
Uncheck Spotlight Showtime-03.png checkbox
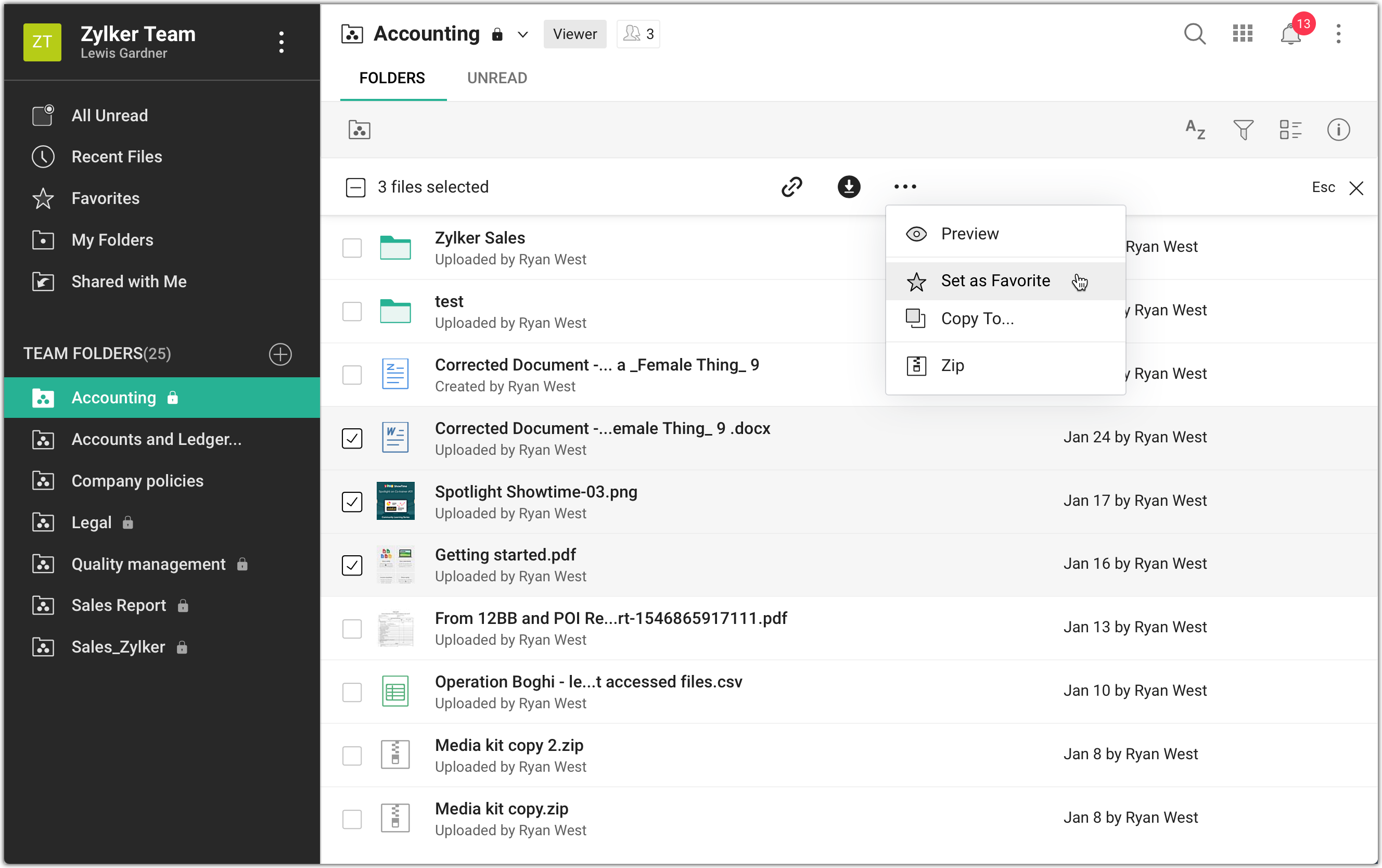(x=352, y=502)
